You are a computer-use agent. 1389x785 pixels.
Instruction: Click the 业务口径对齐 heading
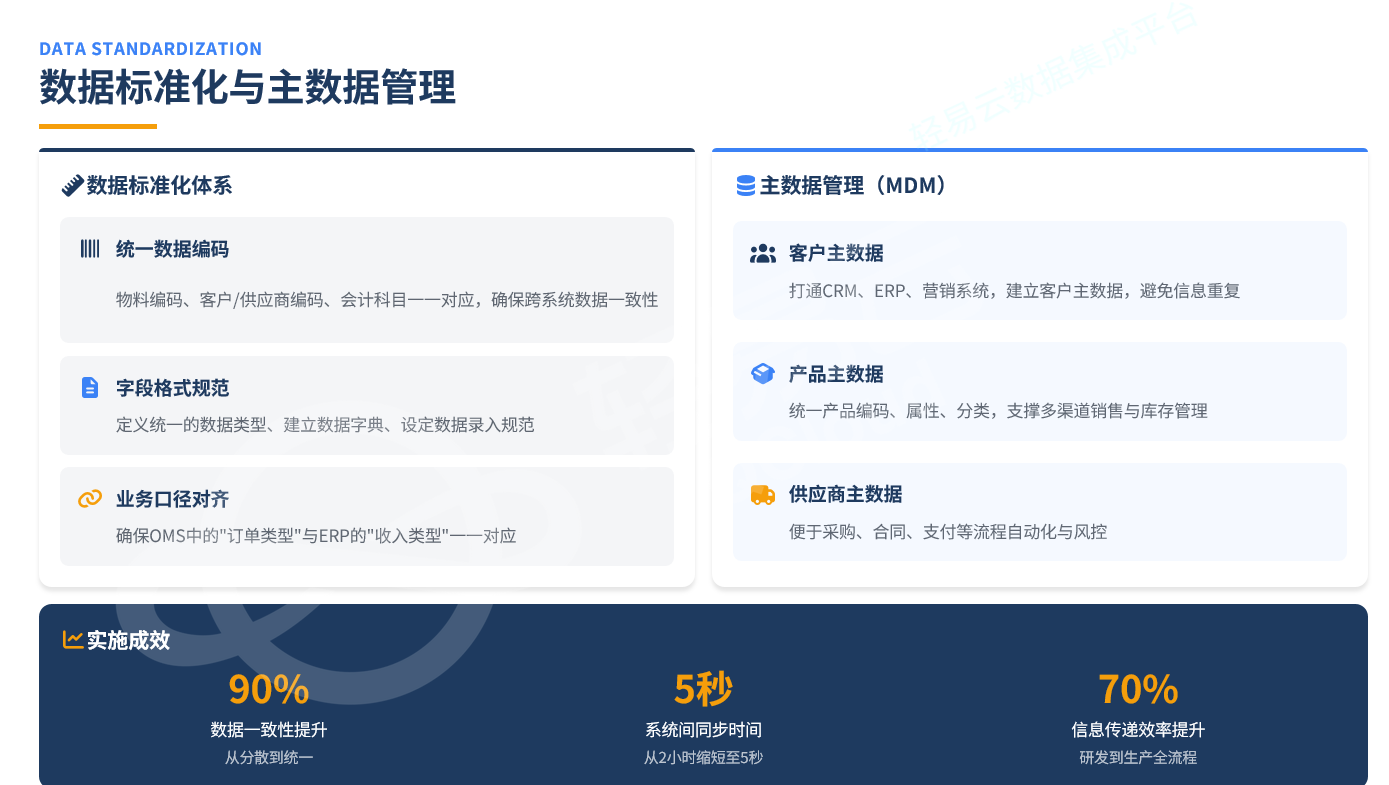coord(172,499)
